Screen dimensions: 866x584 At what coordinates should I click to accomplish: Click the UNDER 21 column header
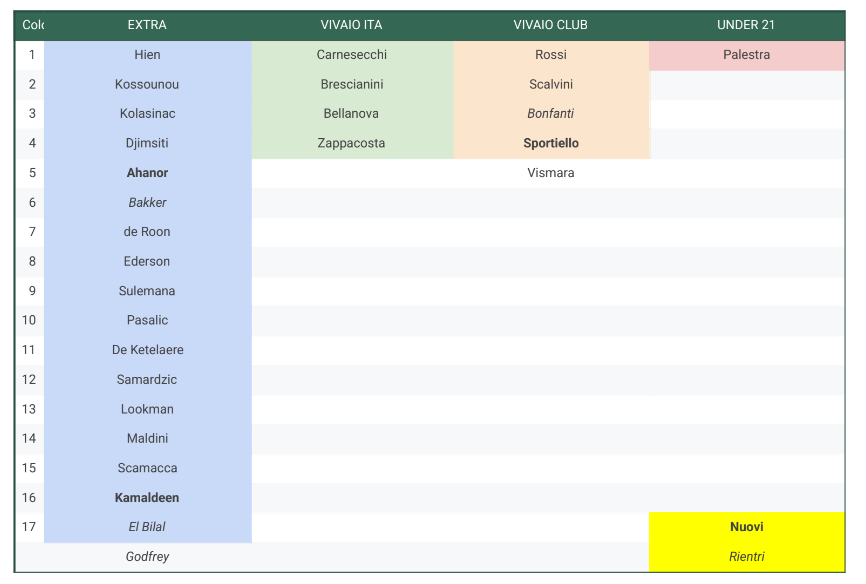point(746,25)
